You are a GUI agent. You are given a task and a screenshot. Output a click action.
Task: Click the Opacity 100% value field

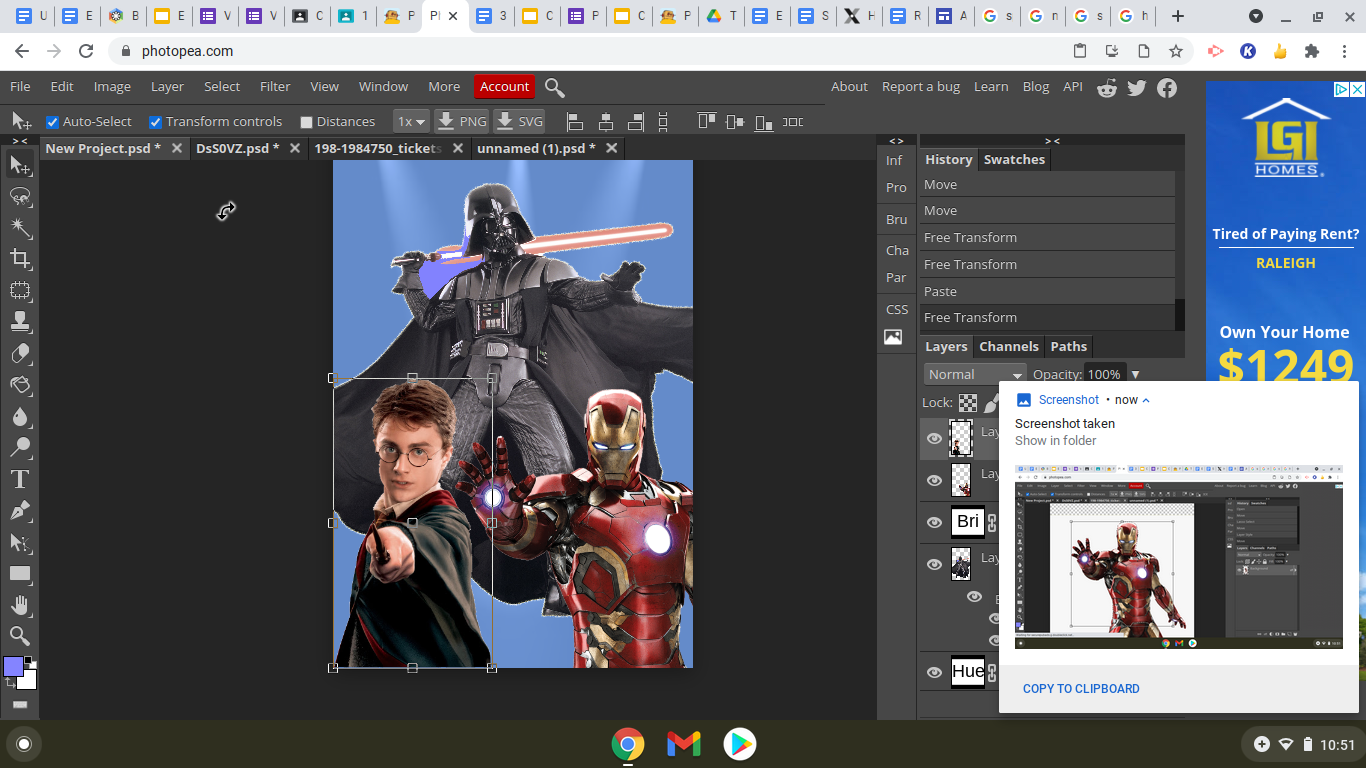pos(1104,375)
